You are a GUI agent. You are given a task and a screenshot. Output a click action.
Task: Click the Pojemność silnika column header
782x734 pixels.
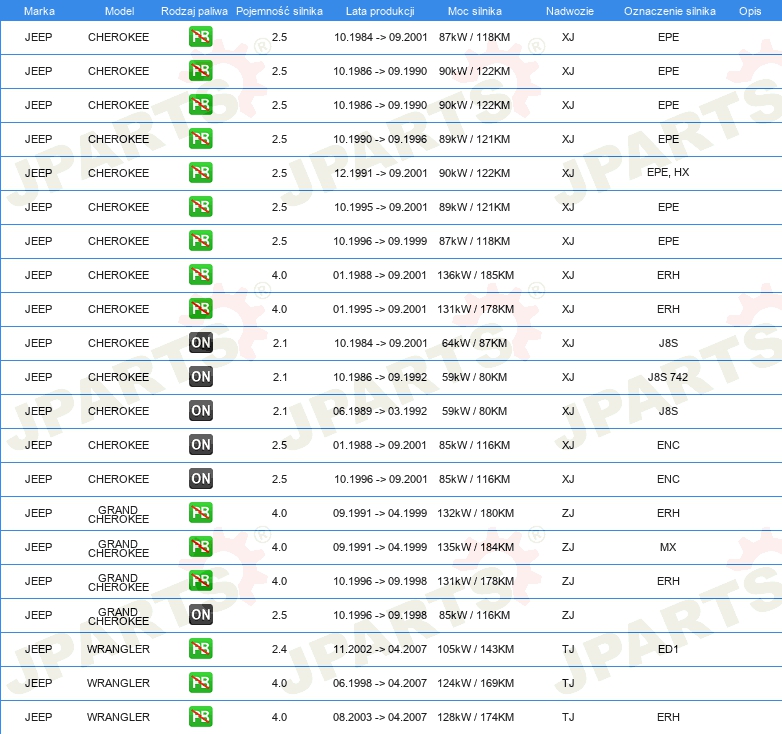point(279,11)
